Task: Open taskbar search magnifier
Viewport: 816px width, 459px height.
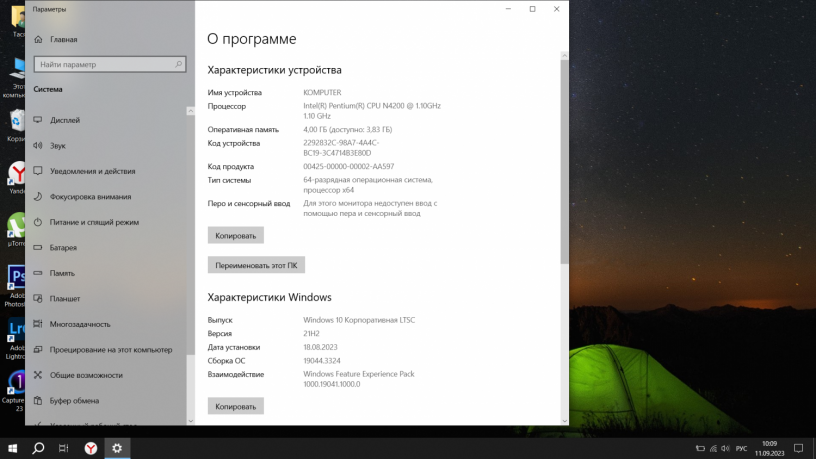Action: [x=38, y=448]
